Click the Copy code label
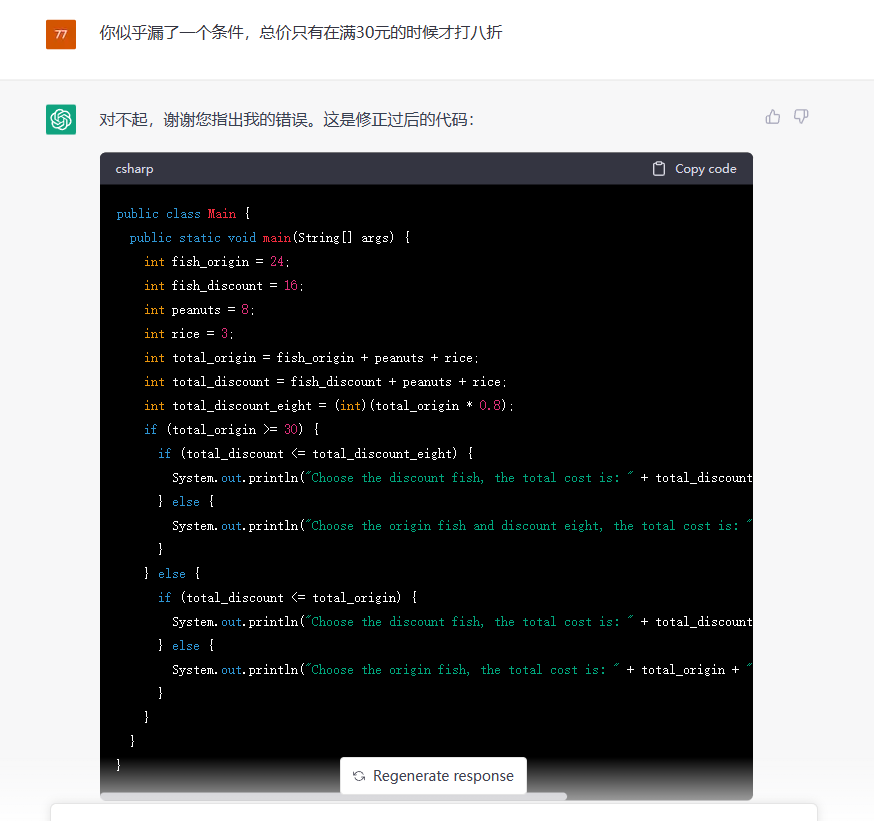874x821 pixels. [x=706, y=169]
